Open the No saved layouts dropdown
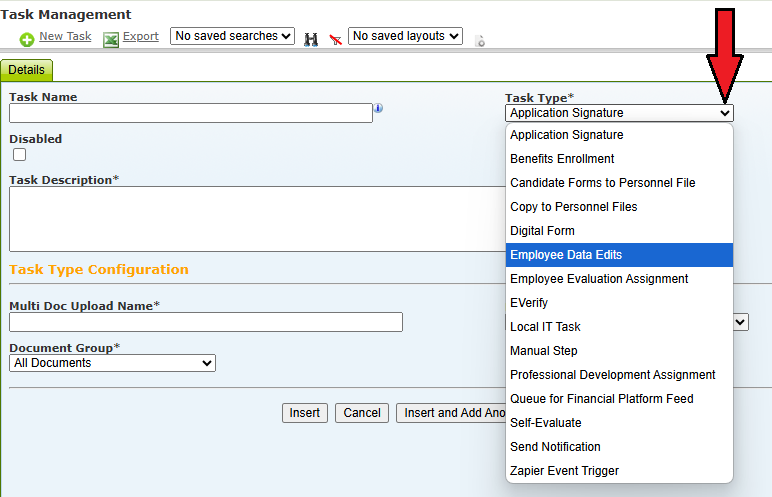The height and width of the screenshot is (497, 772). (x=405, y=36)
